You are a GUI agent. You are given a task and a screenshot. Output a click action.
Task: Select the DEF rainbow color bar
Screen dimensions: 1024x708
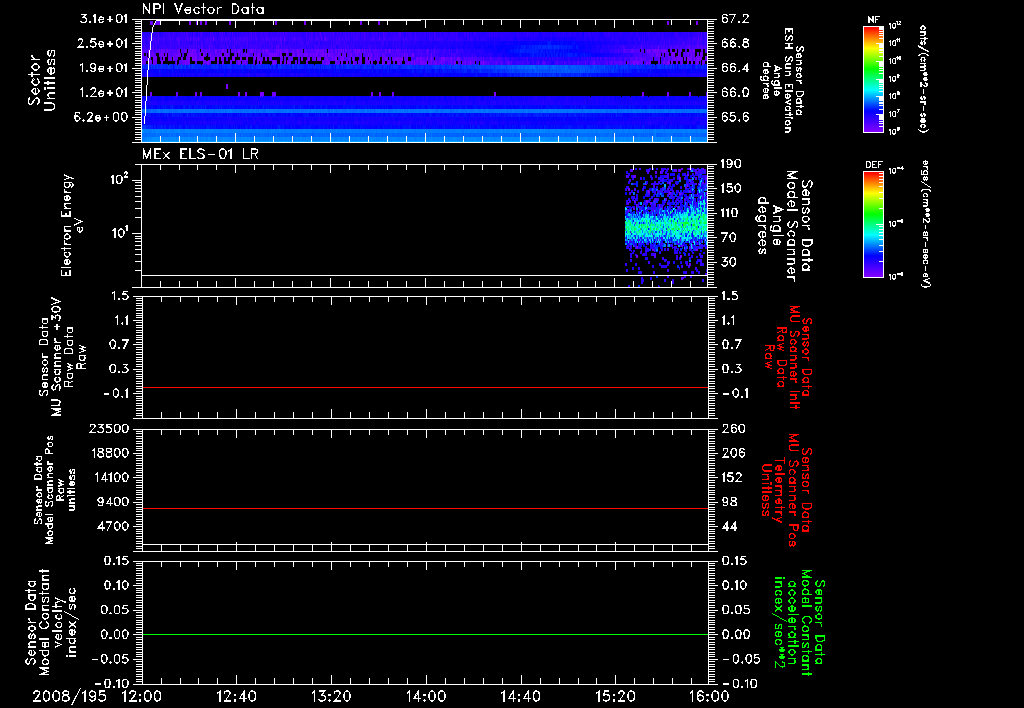[874, 224]
